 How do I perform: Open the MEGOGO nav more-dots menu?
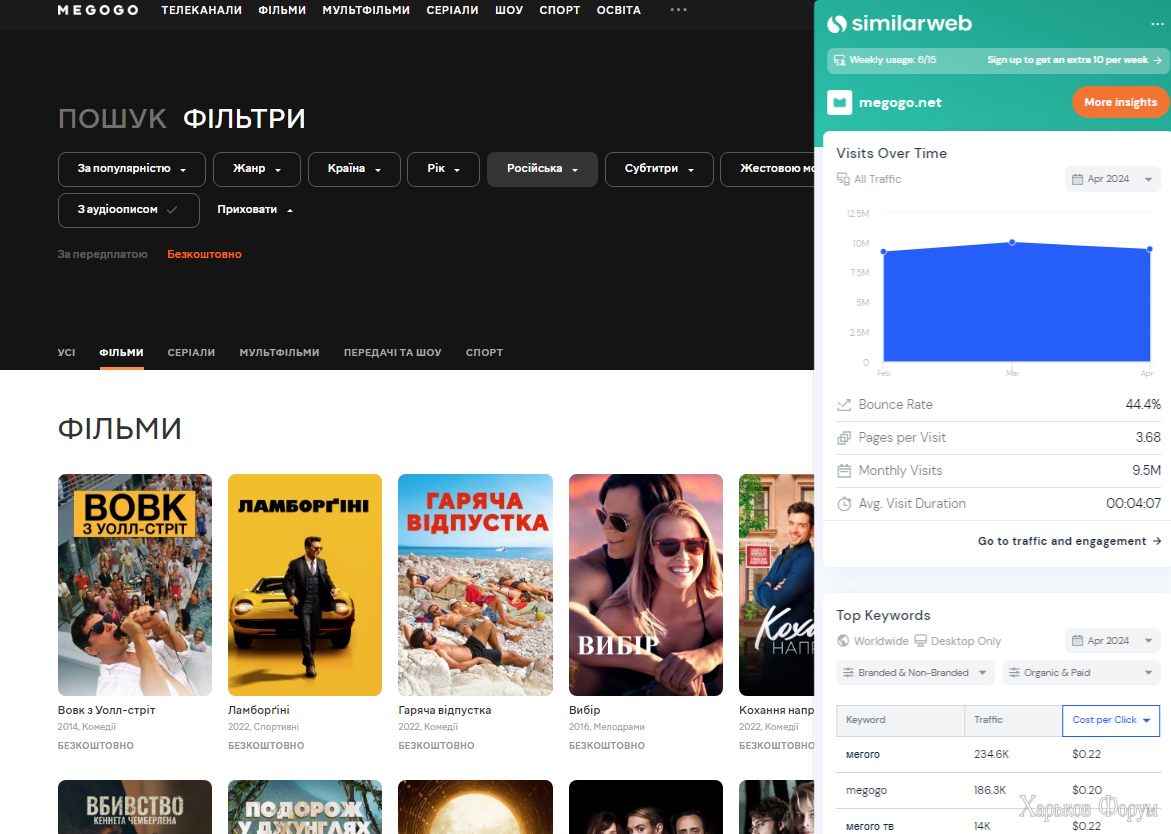coord(678,10)
